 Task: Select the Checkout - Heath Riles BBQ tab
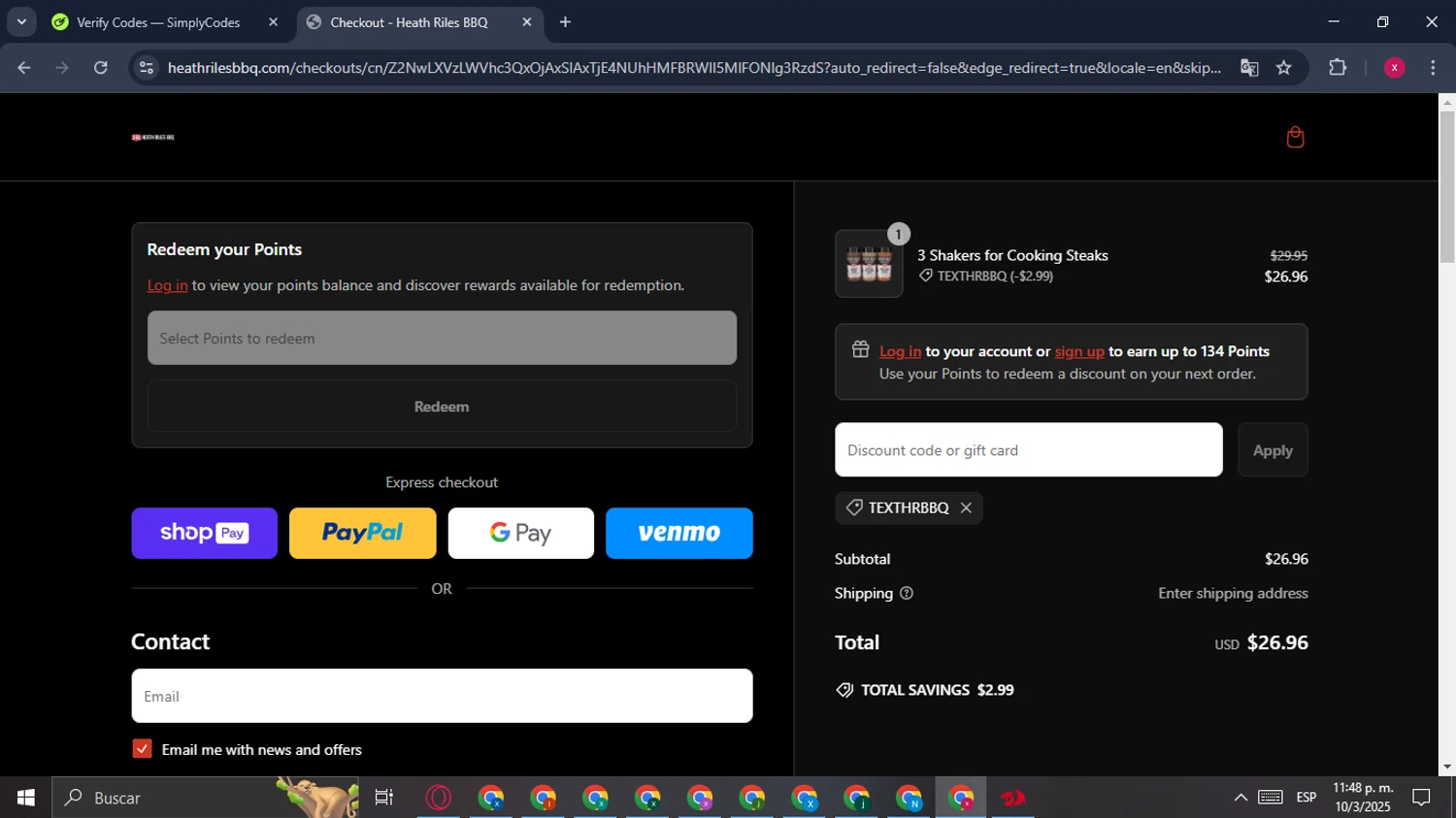coord(409,22)
